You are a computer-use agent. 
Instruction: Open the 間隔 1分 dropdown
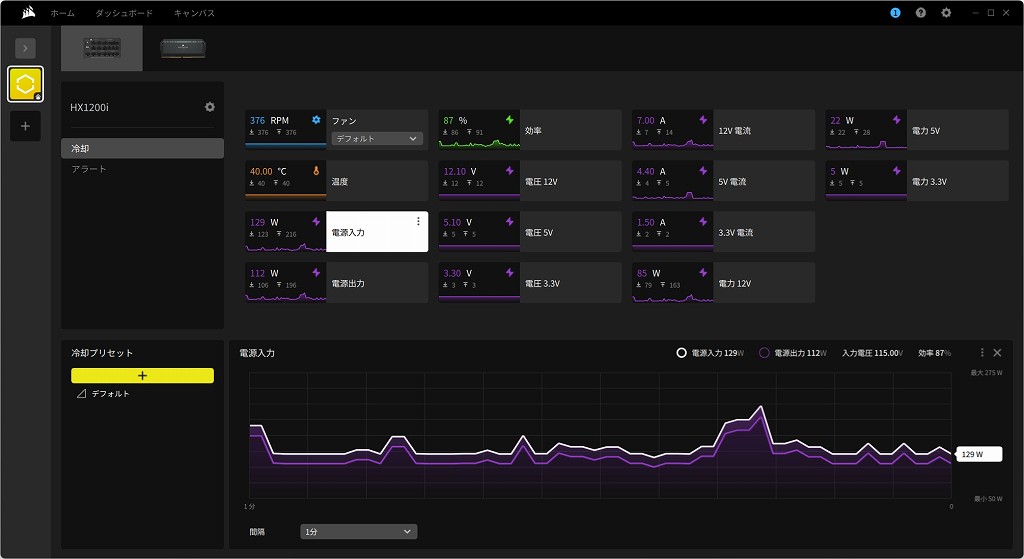coord(359,532)
